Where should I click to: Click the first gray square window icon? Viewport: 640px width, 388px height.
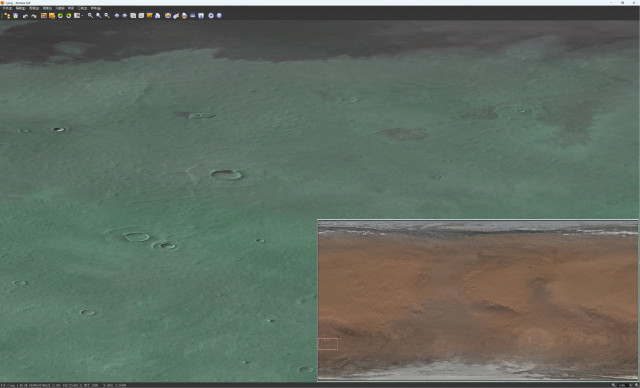pos(133,16)
